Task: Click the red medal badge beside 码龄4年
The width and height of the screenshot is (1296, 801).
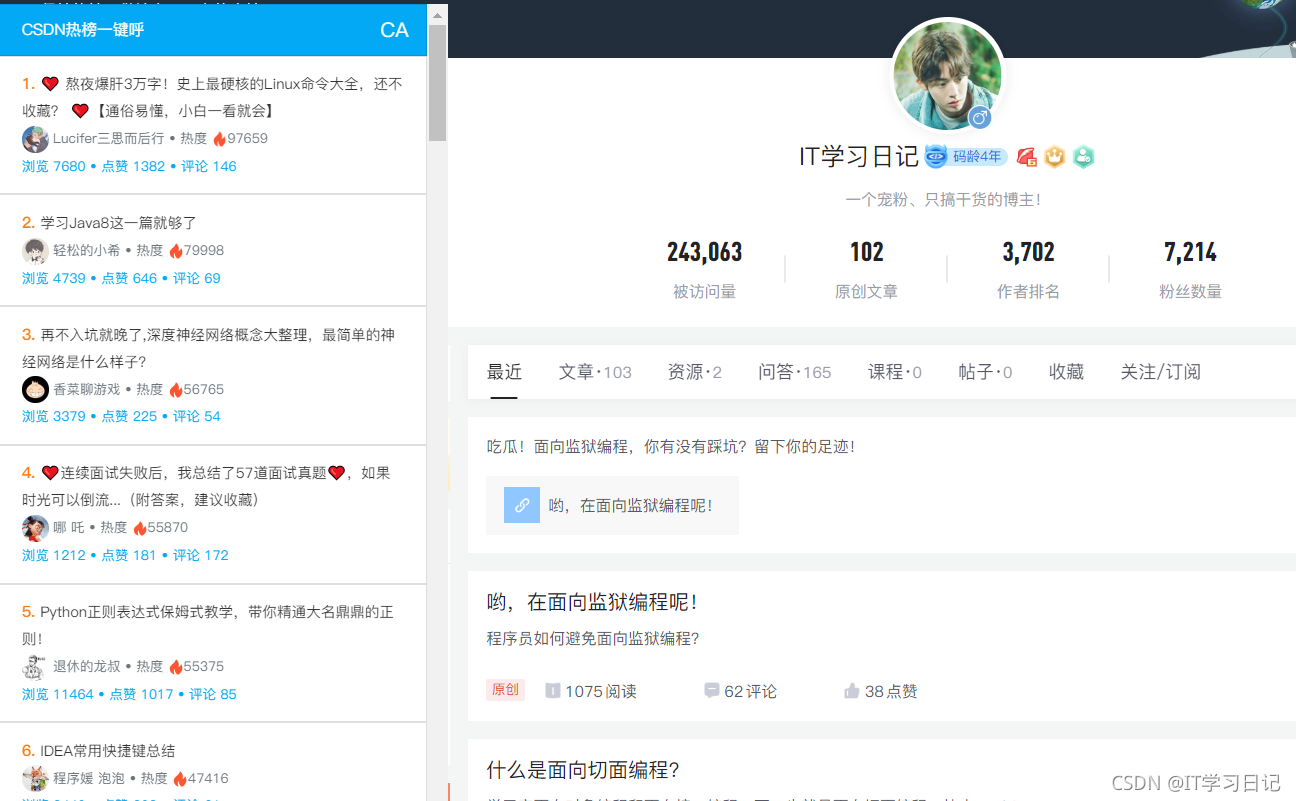Action: click(1027, 156)
